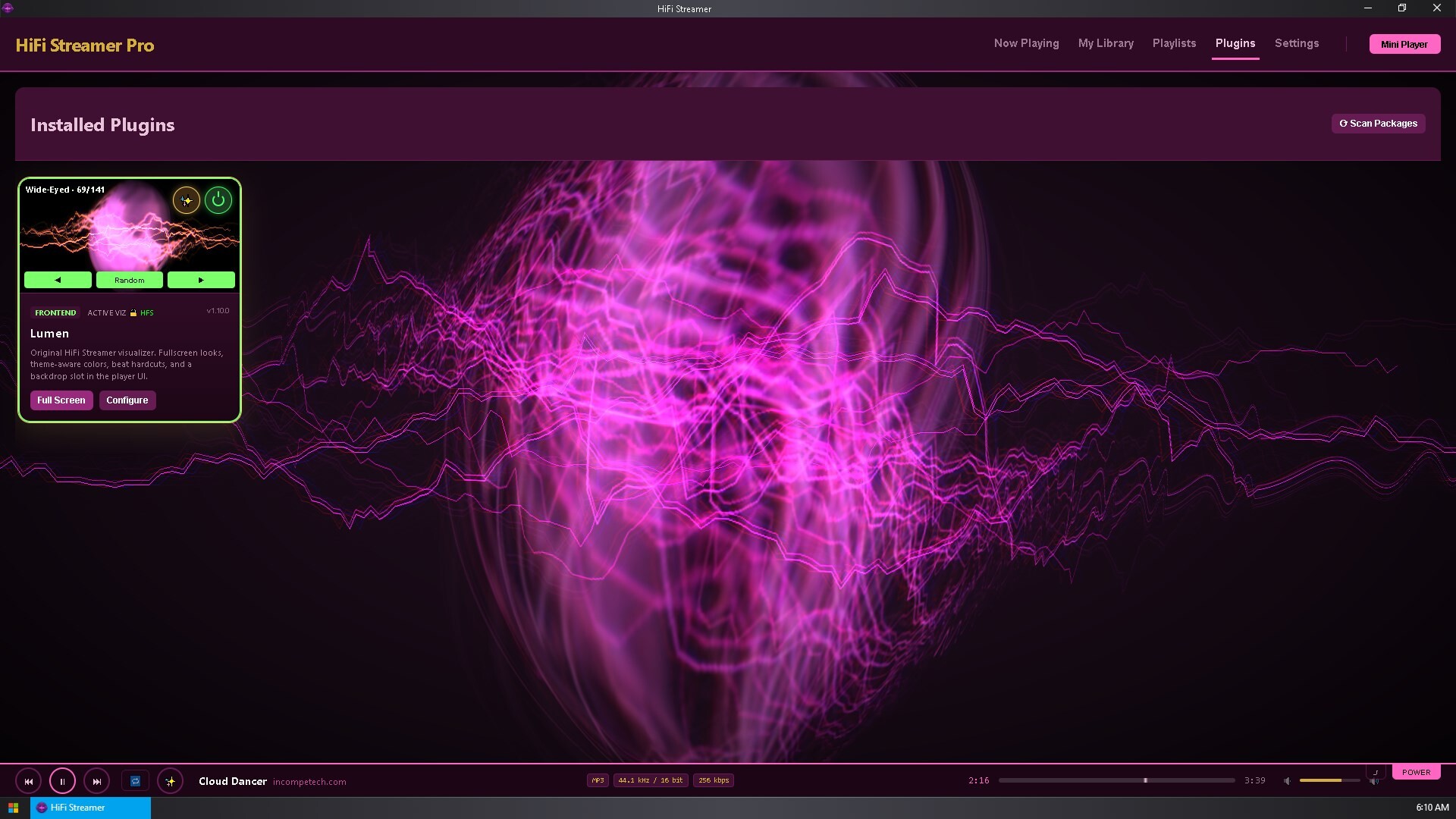Viewport: 1456px width, 819px height.
Task: Click the speaker icon right of volume
Action: tap(1373, 781)
